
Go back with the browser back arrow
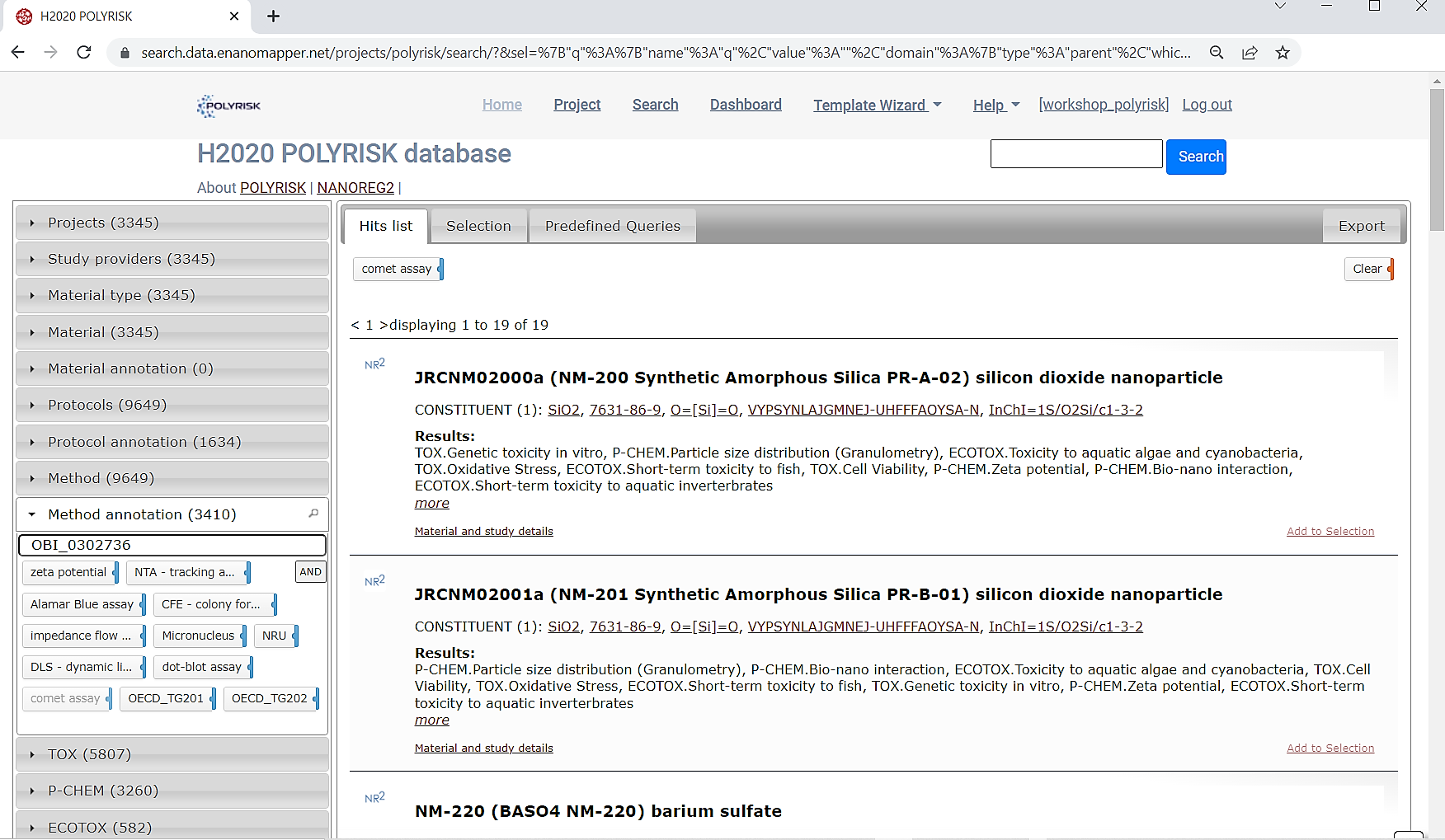tap(18, 53)
